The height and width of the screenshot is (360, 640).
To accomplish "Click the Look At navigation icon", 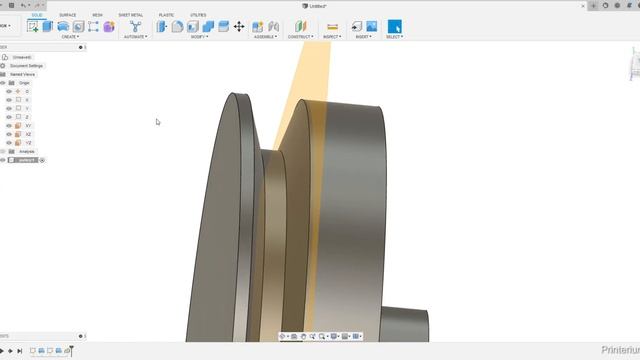I will (x=294, y=336).
